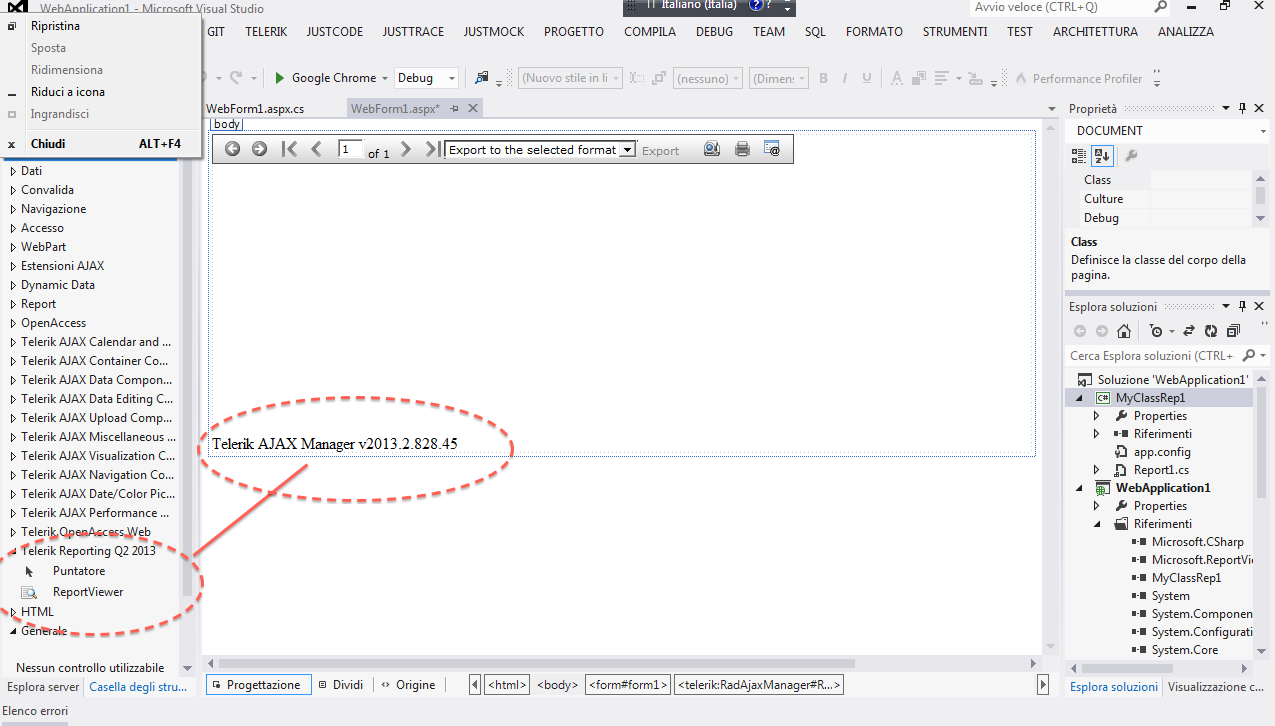Expand the Telerik AJAX Data Components group
The height and width of the screenshot is (726, 1275).
pyautogui.click(x=12, y=380)
